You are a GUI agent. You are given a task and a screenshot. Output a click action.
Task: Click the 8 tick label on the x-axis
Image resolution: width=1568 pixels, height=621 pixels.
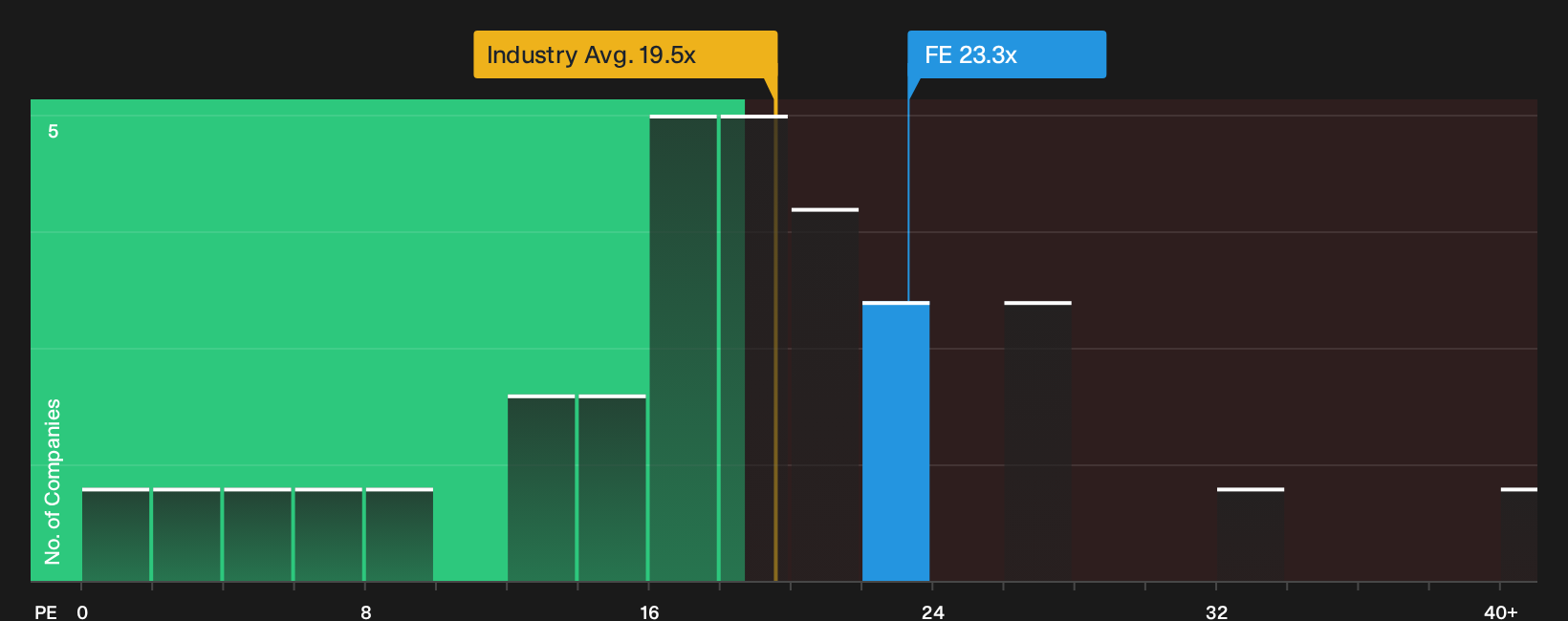(366, 611)
